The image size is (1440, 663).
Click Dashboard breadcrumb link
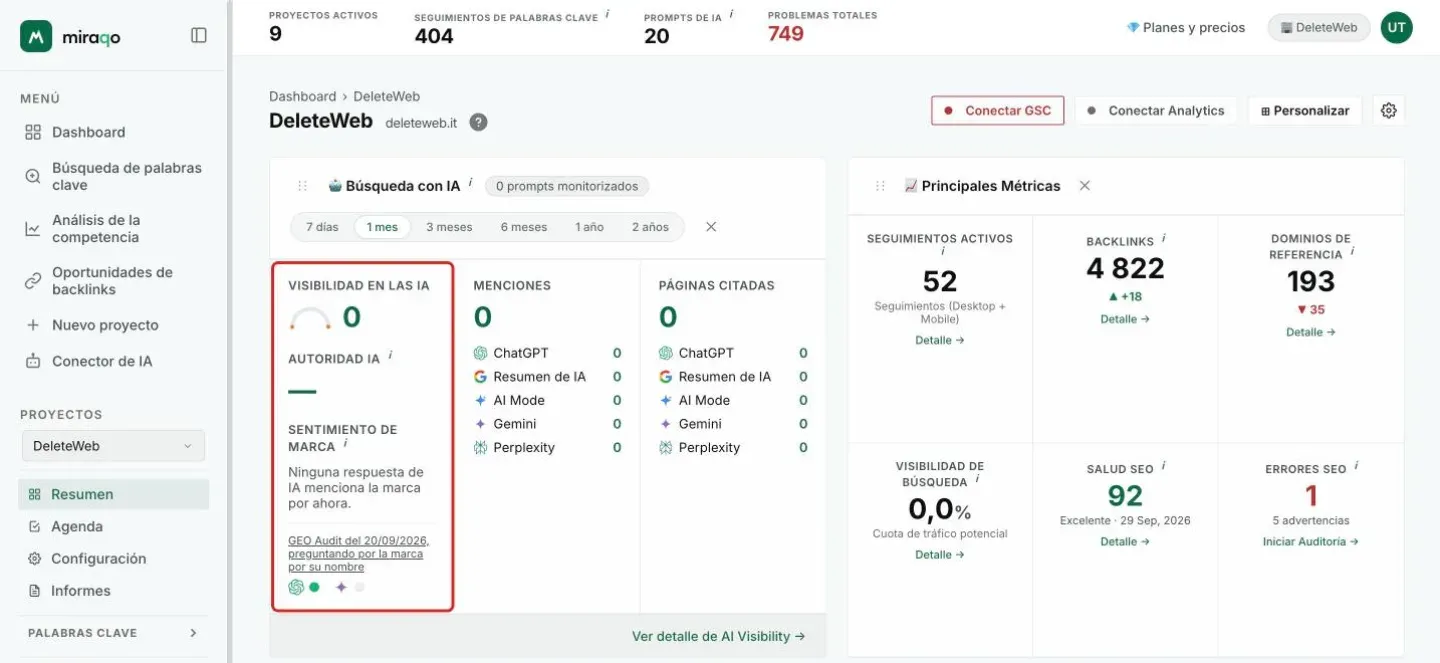click(302, 96)
